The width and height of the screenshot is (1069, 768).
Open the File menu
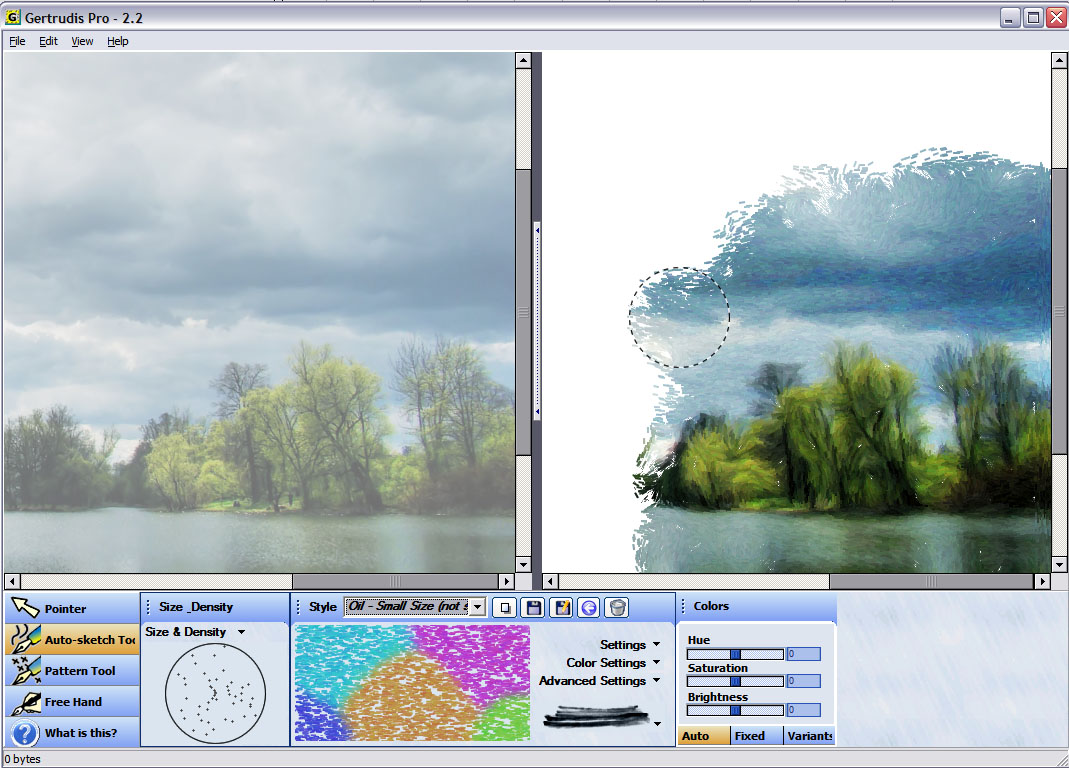(17, 41)
